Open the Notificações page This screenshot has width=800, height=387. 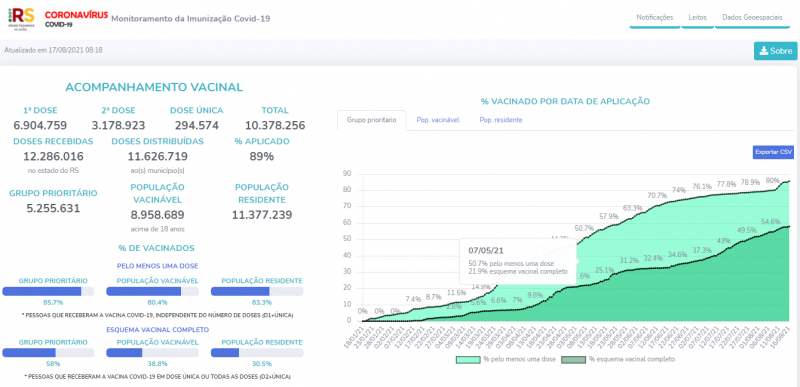click(x=655, y=18)
